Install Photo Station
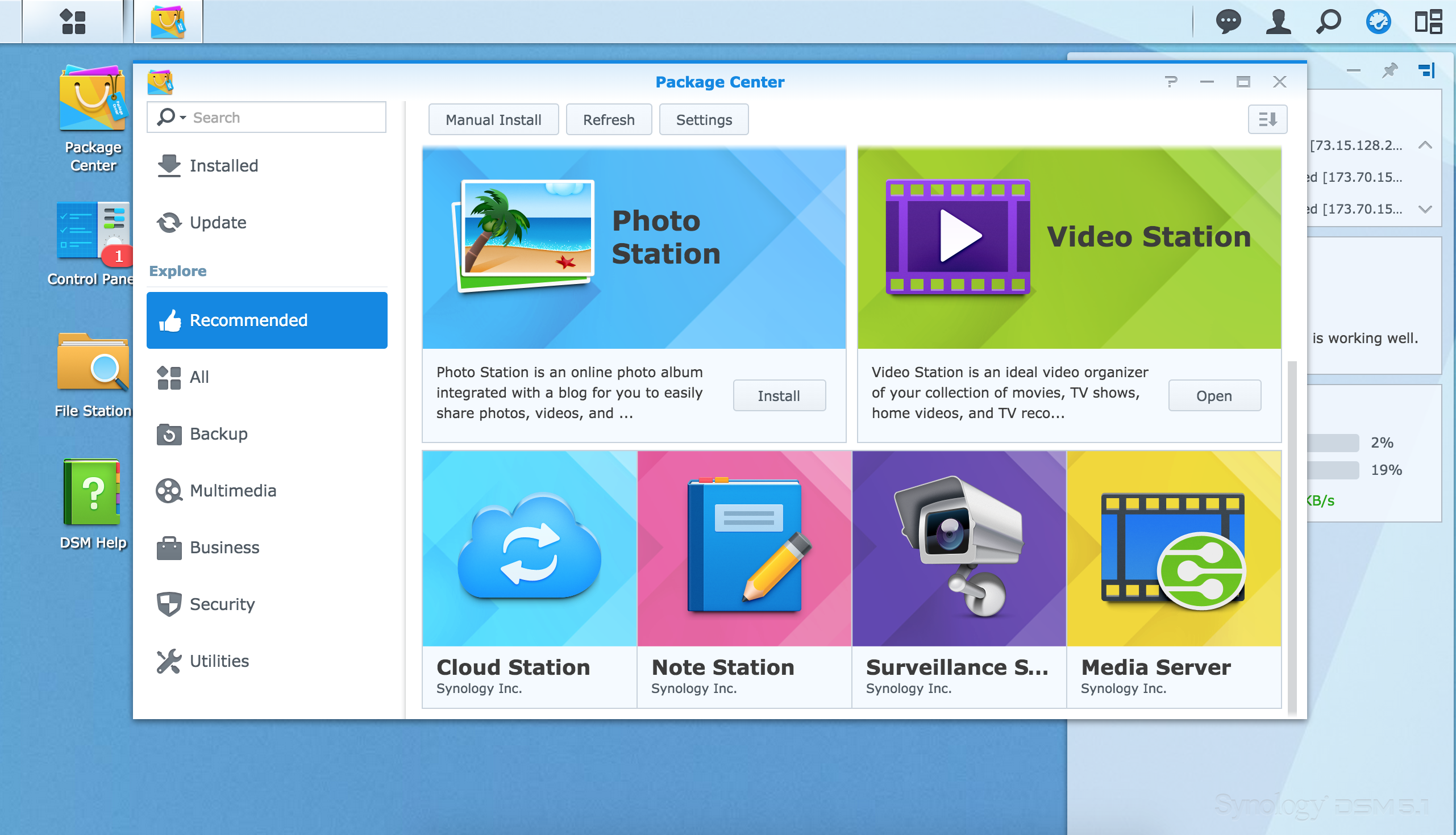The width and height of the screenshot is (1456, 835). tap(779, 395)
